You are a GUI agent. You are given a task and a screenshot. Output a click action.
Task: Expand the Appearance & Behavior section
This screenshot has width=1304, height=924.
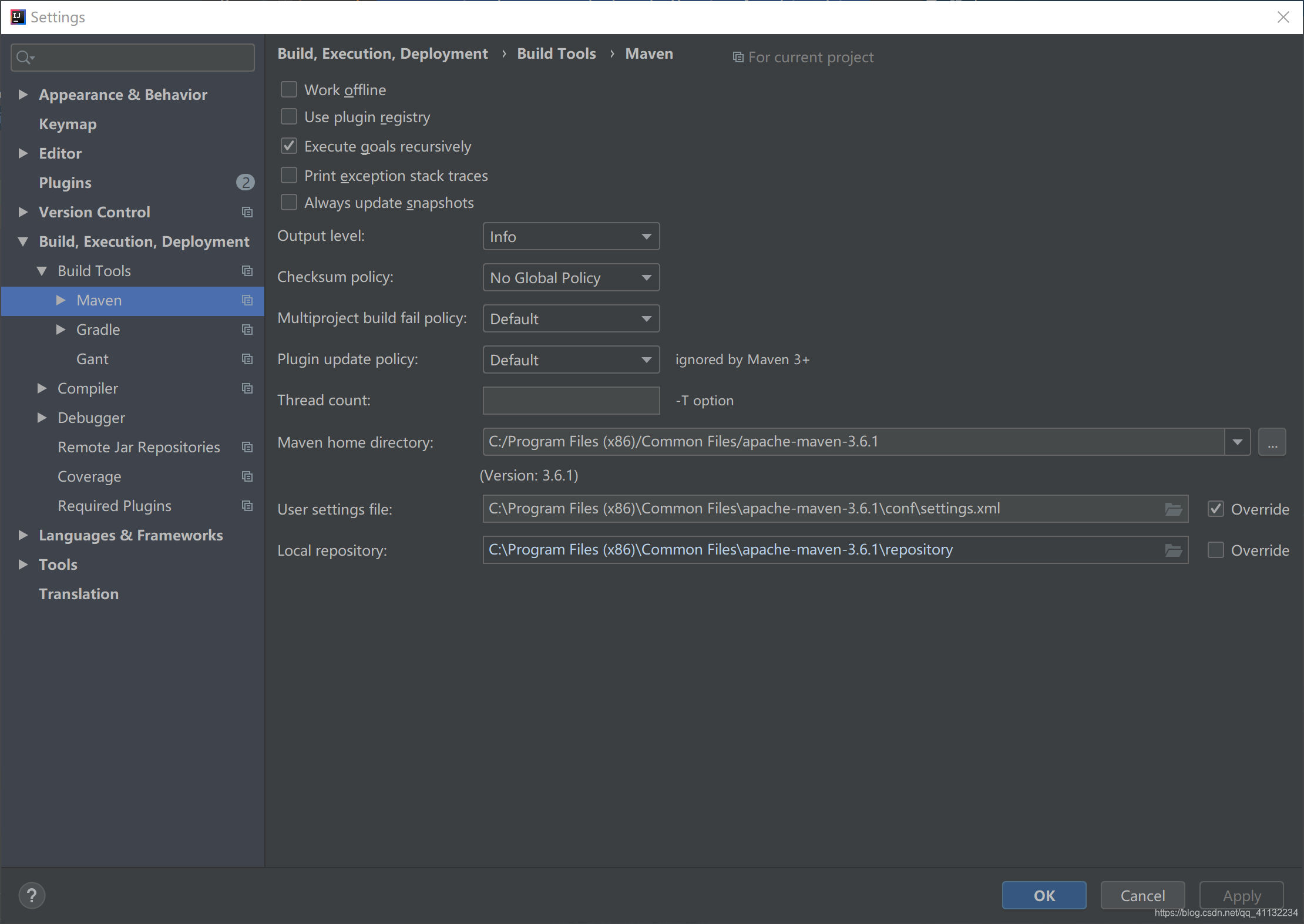pyautogui.click(x=22, y=94)
